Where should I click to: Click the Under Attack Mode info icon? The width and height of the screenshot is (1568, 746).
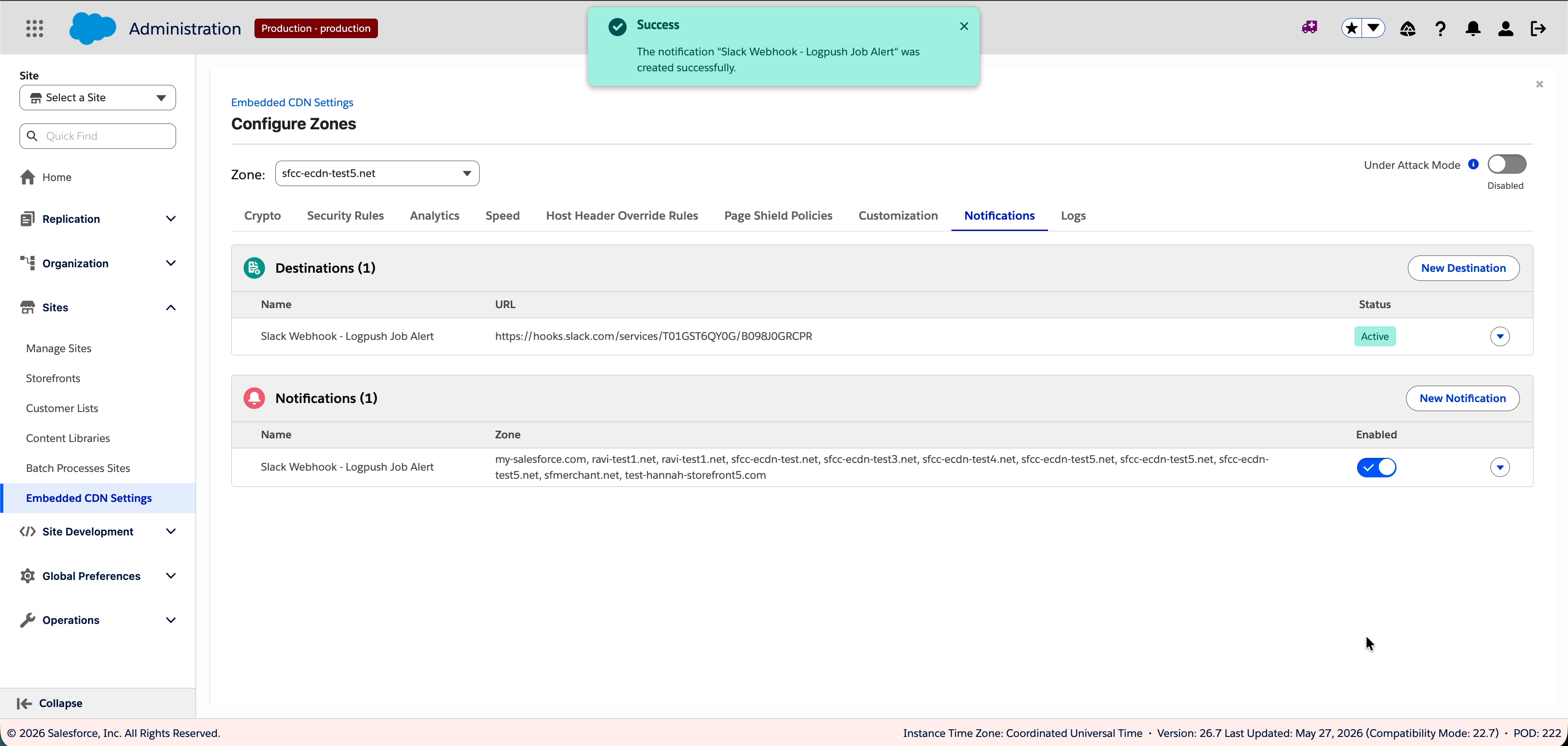pos(1474,164)
